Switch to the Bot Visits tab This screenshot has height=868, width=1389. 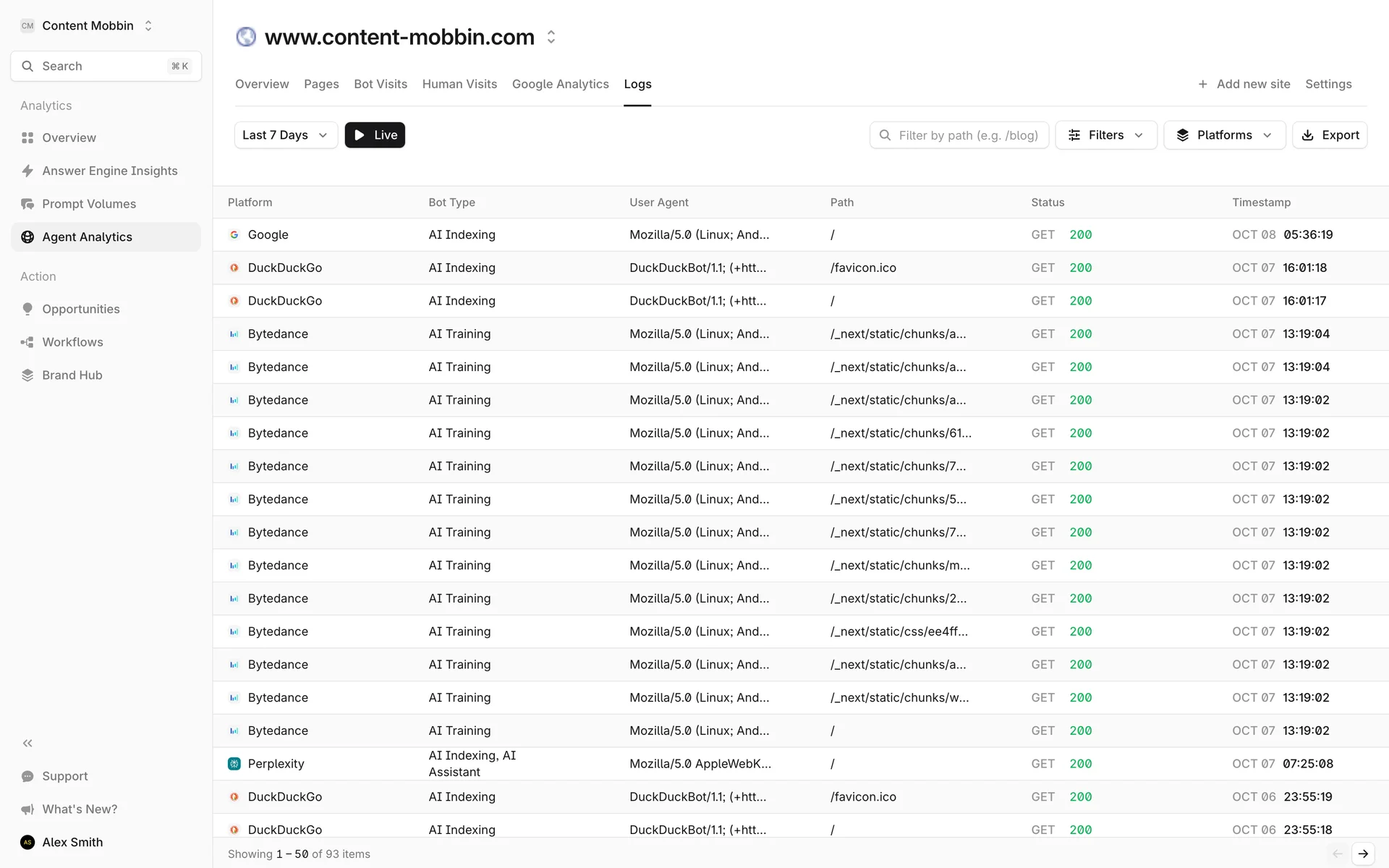(380, 84)
